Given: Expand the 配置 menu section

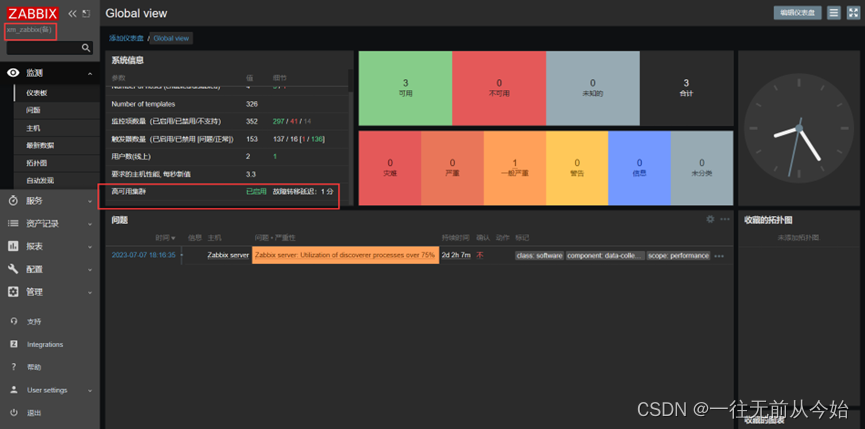Looking at the screenshot, I should (x=90, y=270).
